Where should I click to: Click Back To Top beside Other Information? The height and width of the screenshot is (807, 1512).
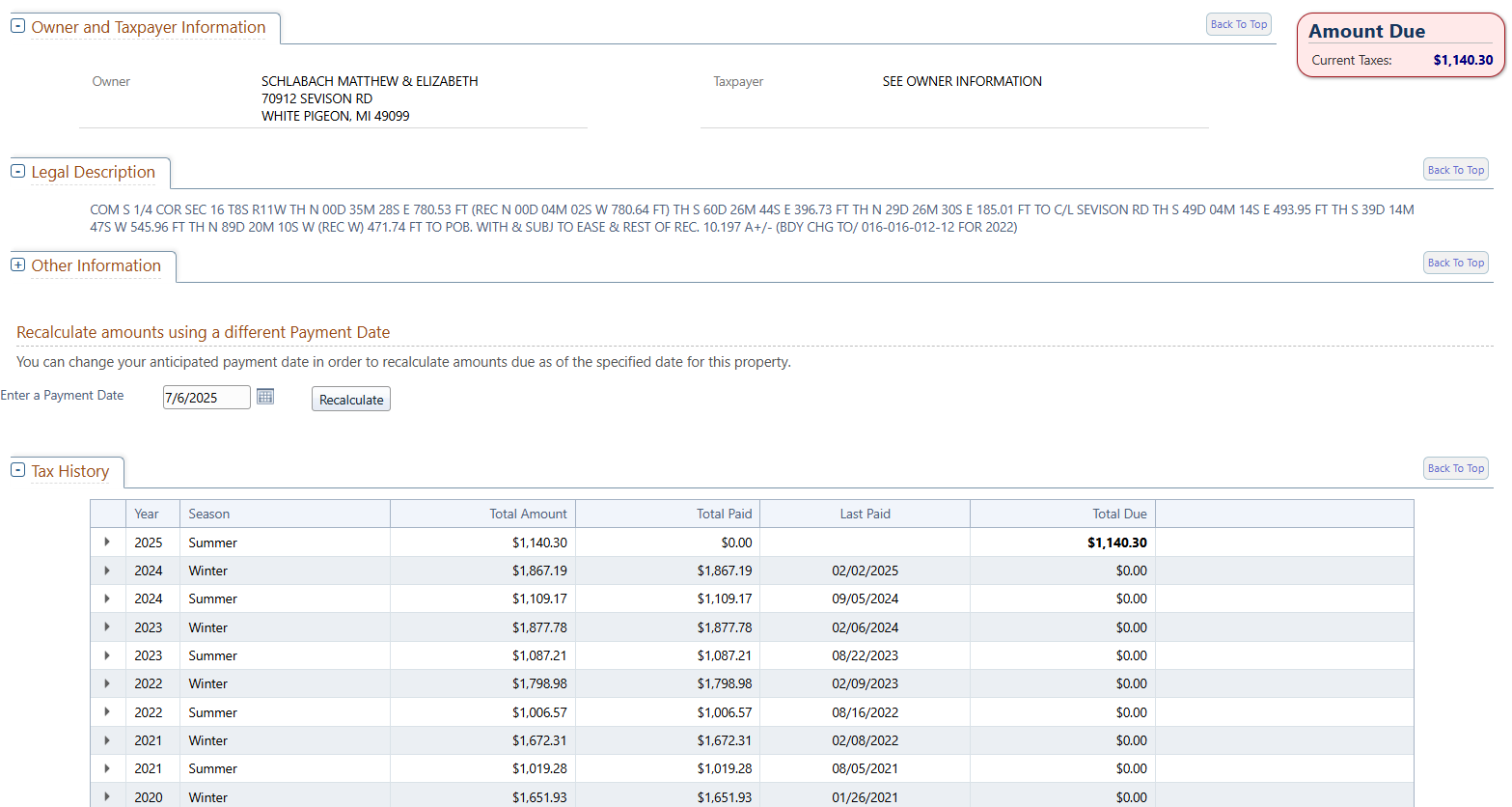coord(1455,263)
